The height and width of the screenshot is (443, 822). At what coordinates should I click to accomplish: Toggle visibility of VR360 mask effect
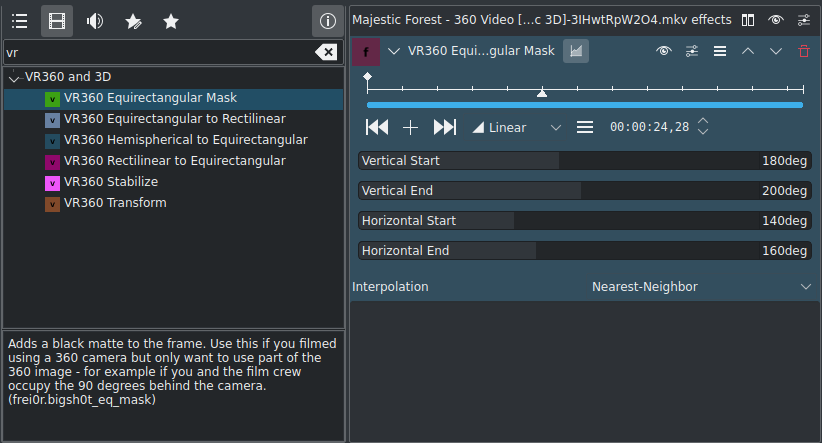click(x=663, y=51)
